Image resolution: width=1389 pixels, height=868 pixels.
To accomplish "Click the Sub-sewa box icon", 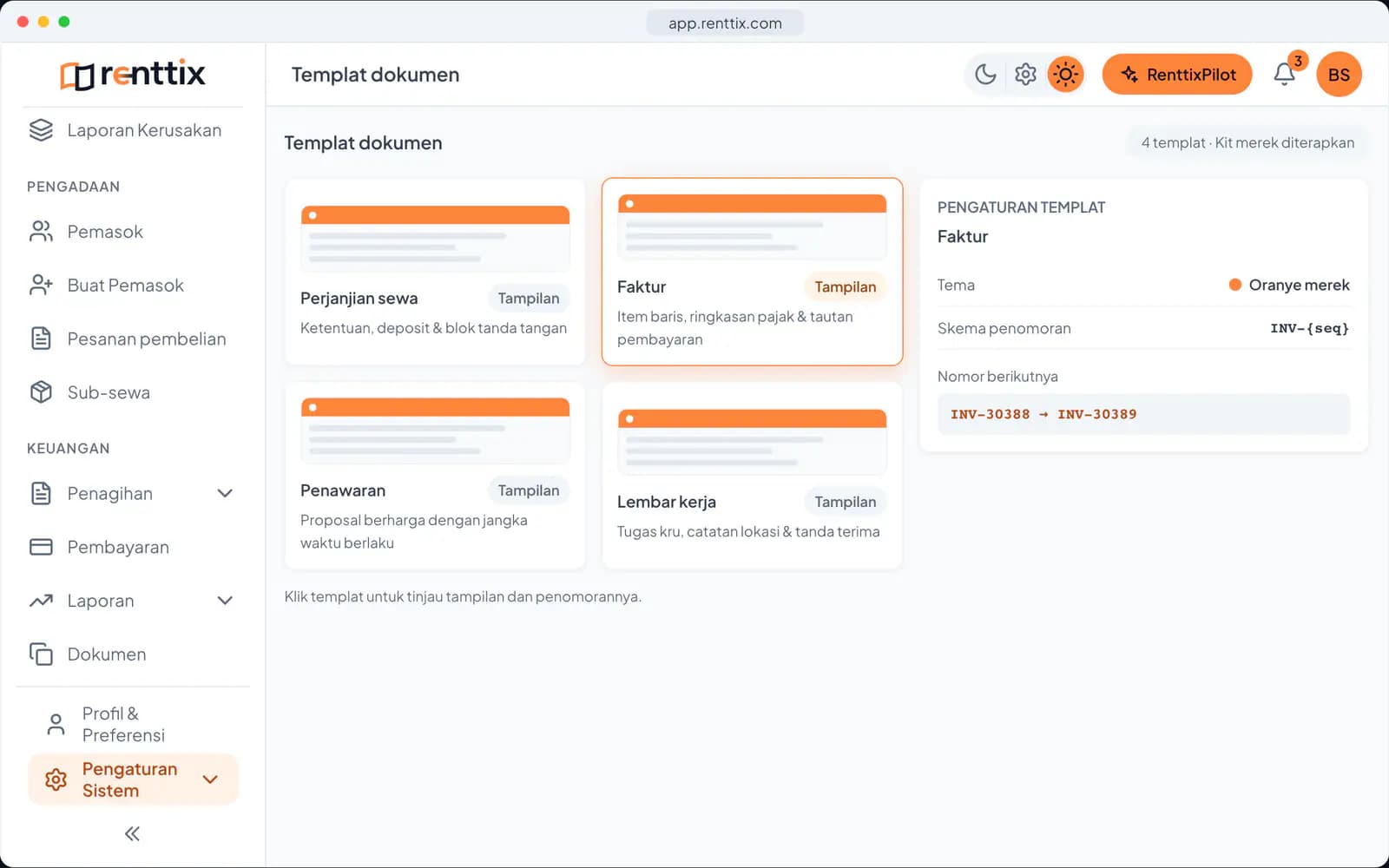I will click(x=41, y=392).
